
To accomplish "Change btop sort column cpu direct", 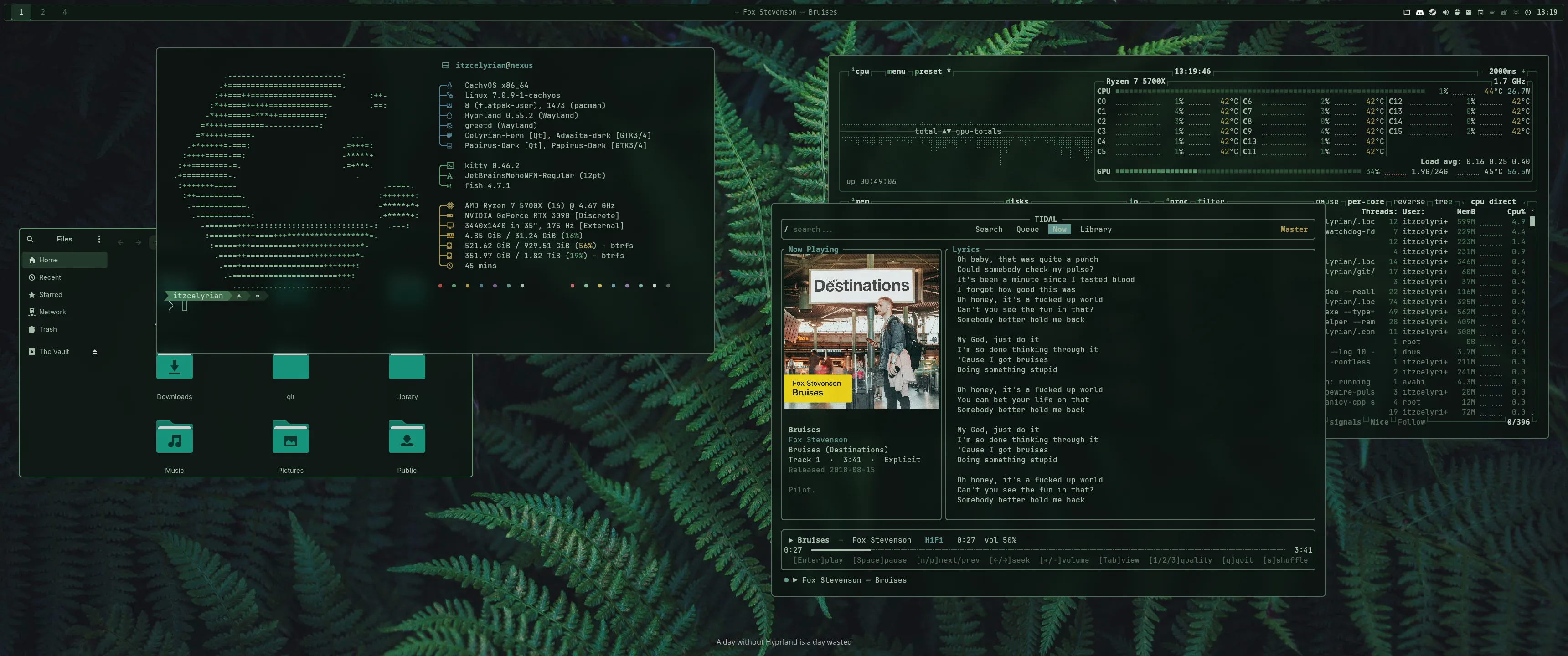I will 1493,202.
